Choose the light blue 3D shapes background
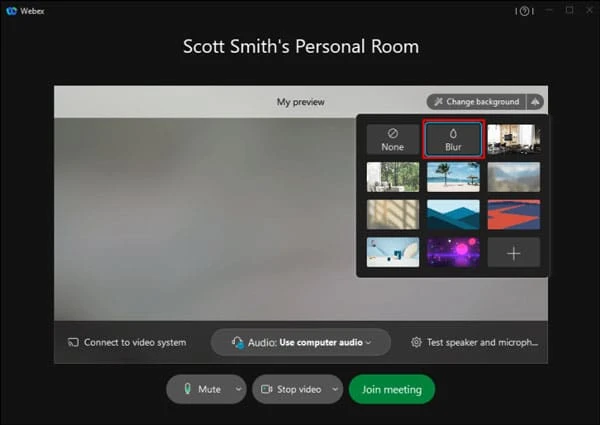600x425 pixels. click(x=393, y=252)
